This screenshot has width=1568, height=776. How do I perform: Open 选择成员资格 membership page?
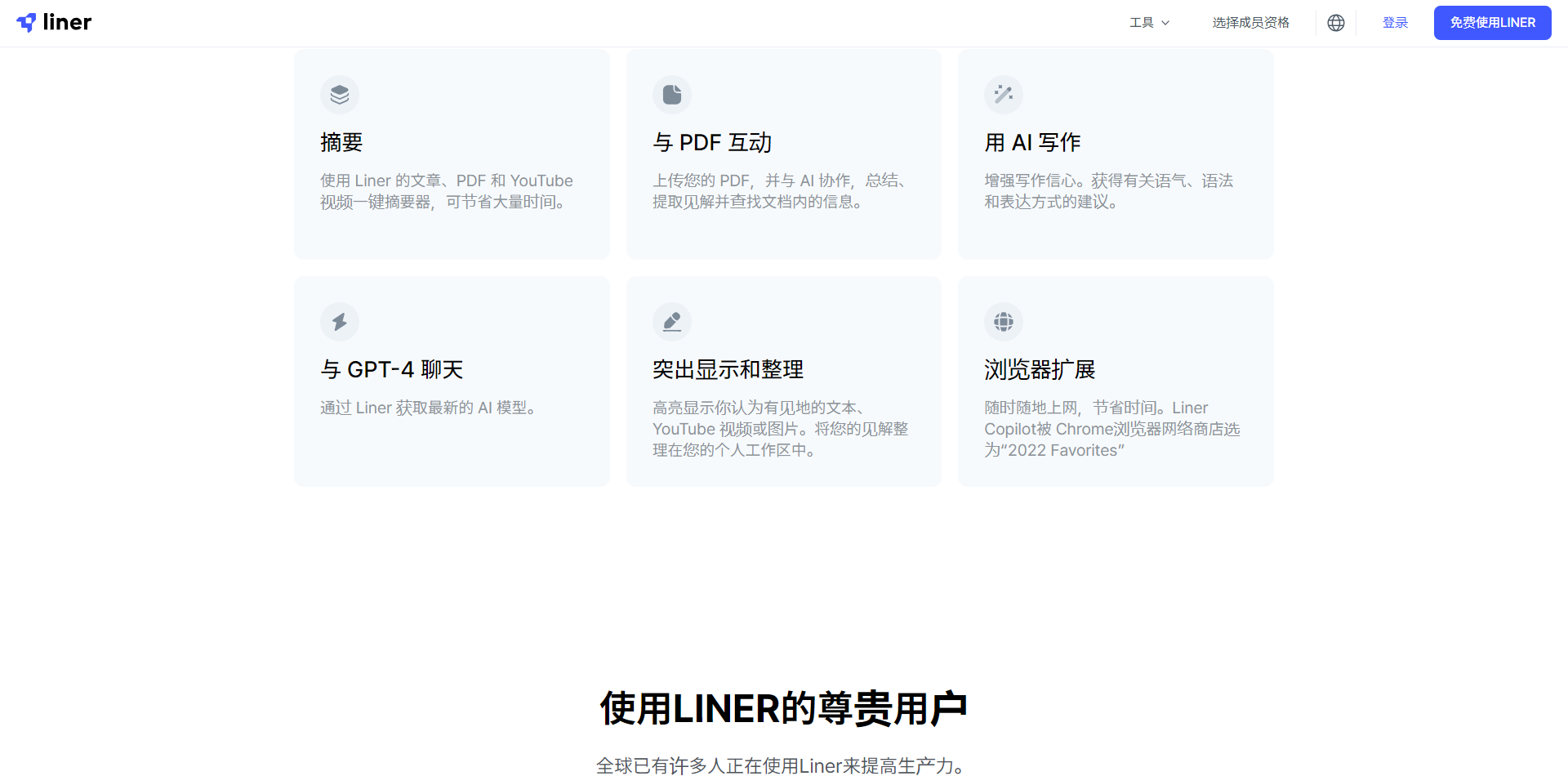(x=1250, y=23)
